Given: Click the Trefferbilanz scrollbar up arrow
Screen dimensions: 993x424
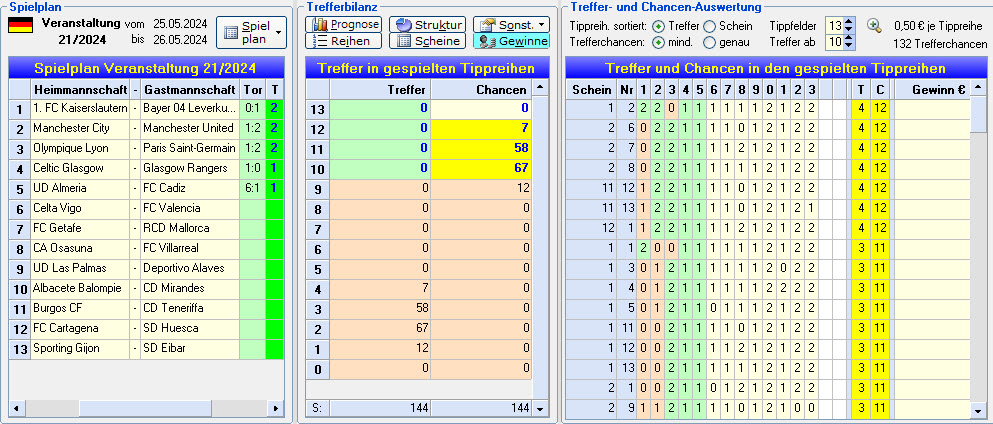Looking at the screenshot, I should click(539, 87).
